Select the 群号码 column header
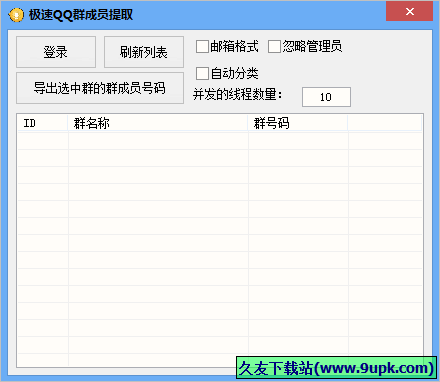Viewport: 440px width, 382px height. coord(298,123)
